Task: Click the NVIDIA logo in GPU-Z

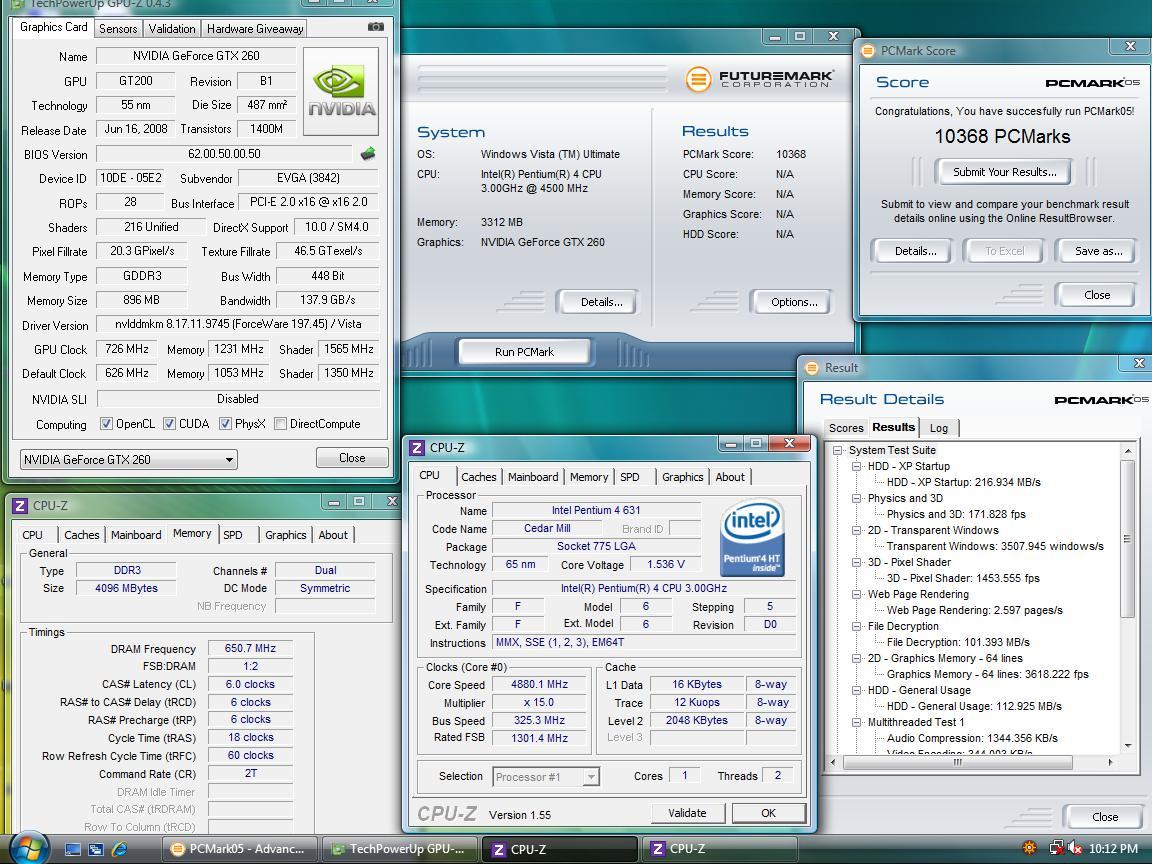Action: pos(341,92)
